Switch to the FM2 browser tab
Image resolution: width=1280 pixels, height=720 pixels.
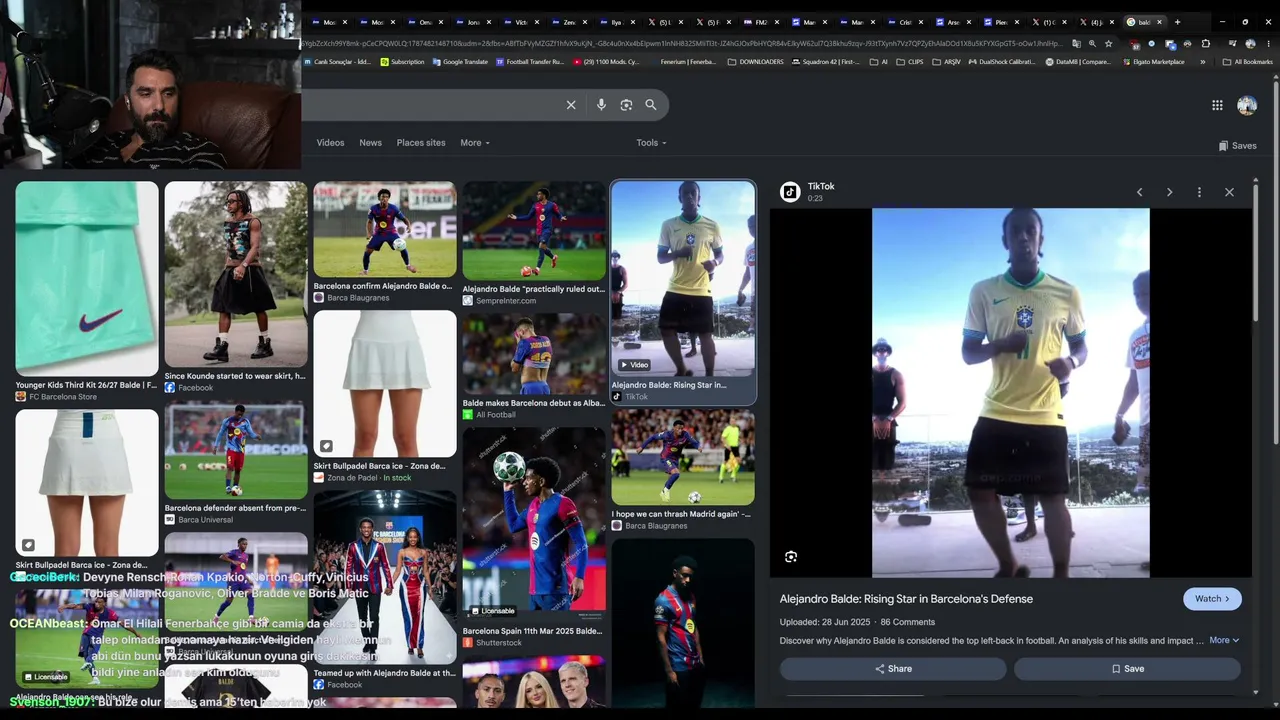pos(760,22)
